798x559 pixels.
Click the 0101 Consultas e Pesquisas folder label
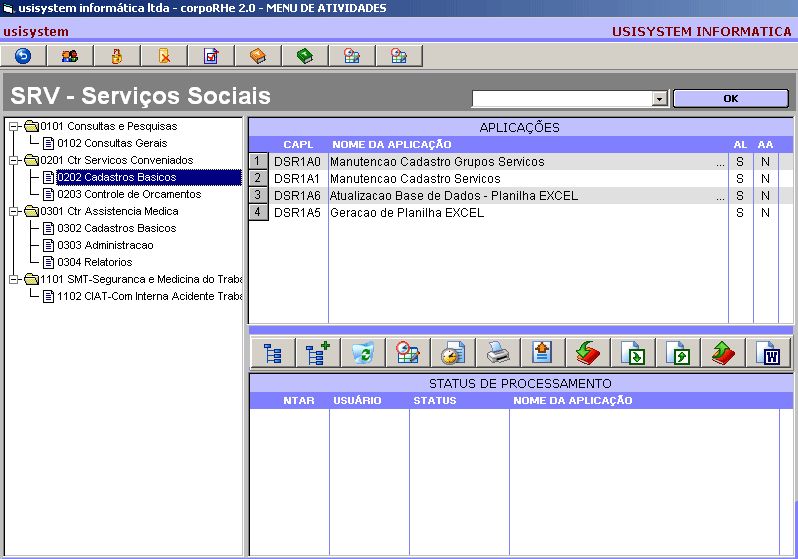pos(109,126)
